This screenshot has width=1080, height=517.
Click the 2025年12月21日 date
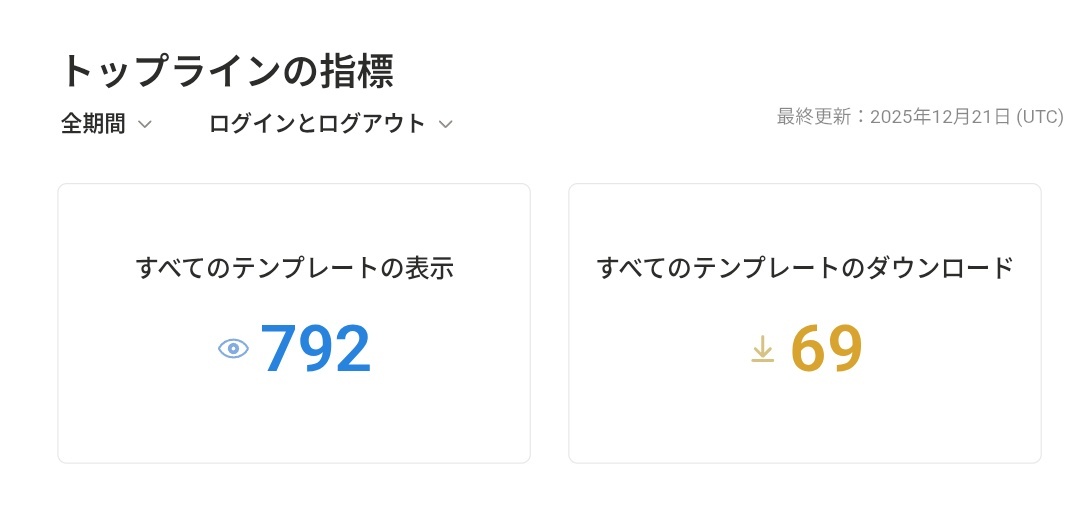point(940,117)
